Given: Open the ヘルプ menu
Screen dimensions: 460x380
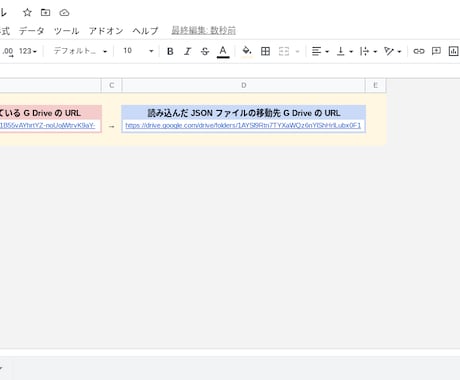Looking at the screenshot, I should pyautogui.click(x=145, y=31).
